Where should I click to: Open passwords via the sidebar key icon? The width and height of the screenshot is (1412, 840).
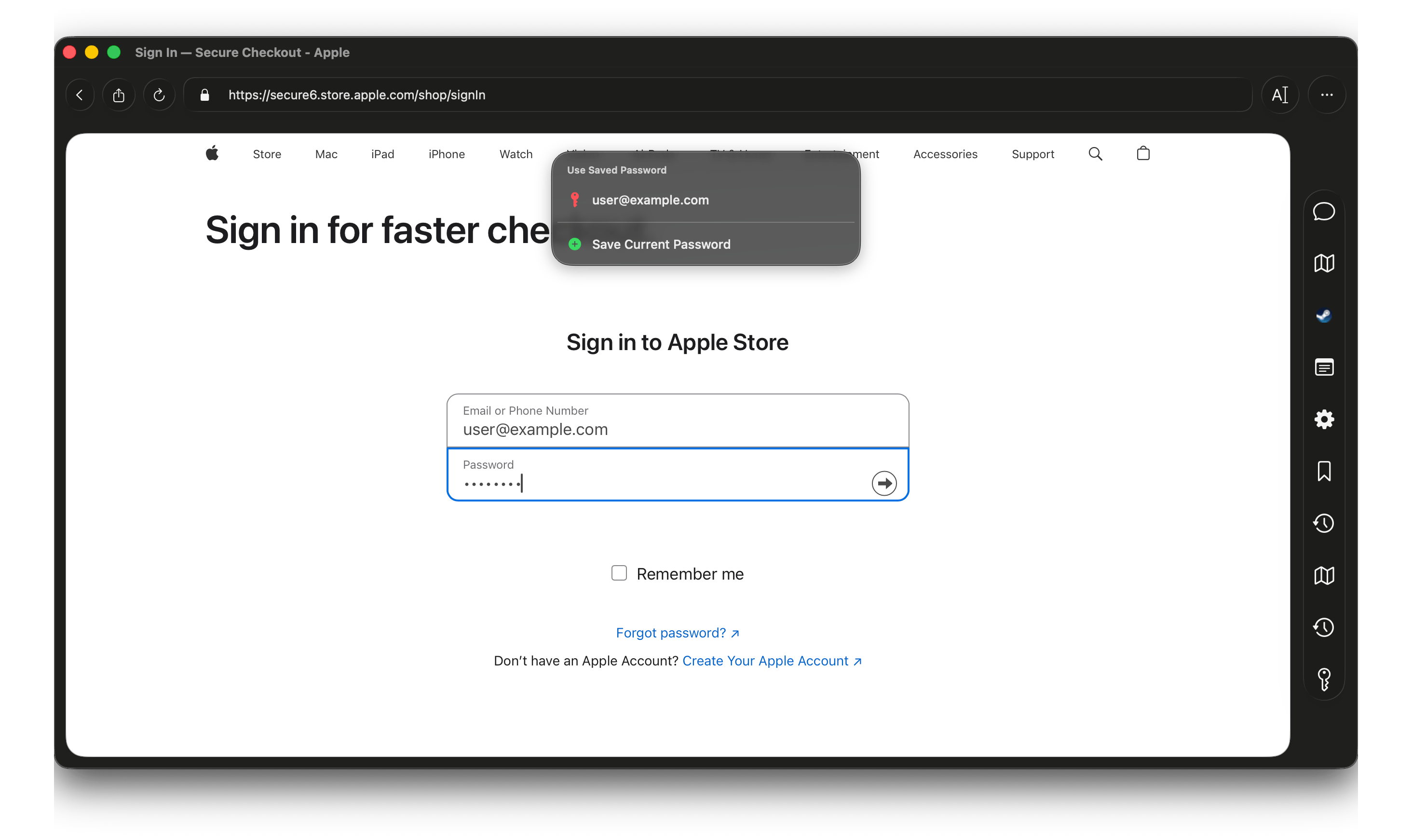tap(1323, 679)
